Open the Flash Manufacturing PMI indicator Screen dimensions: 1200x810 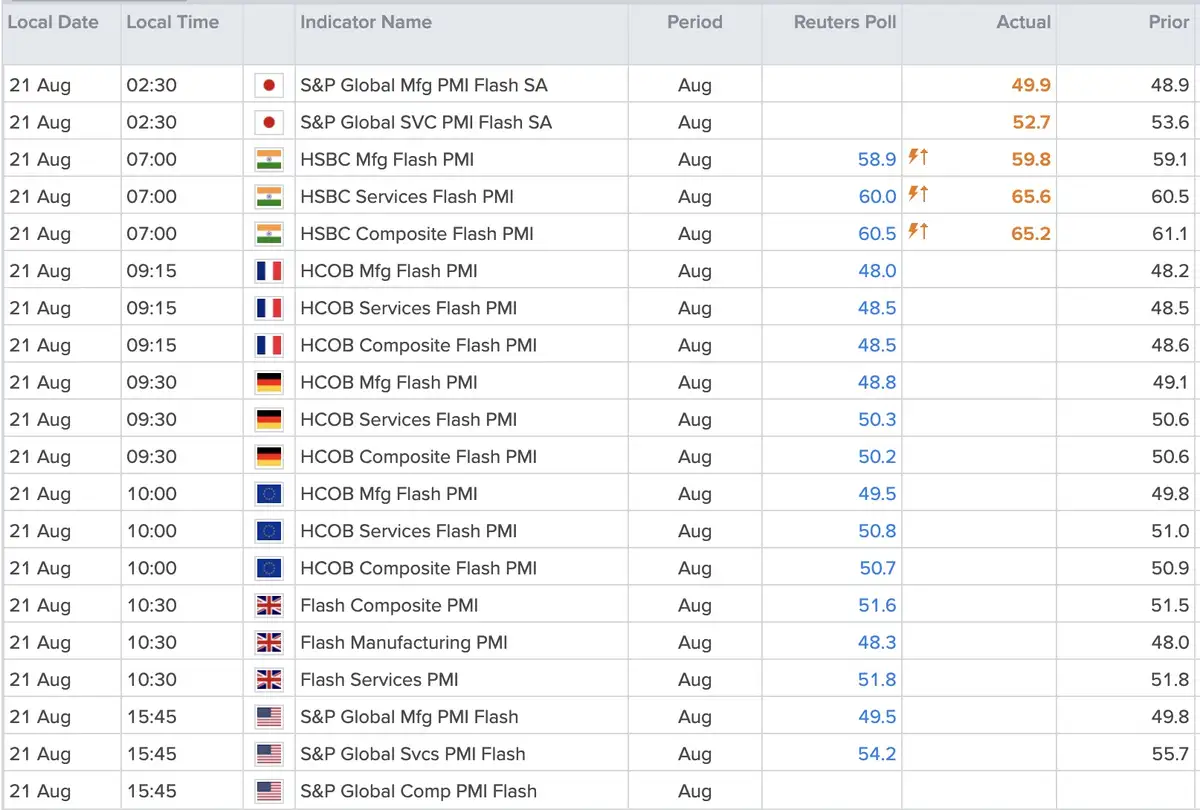[404, 642]
